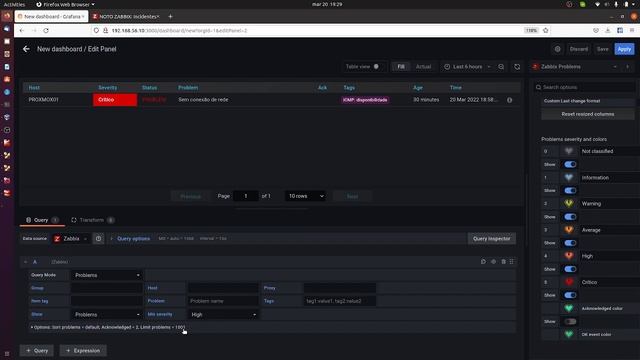Click the page number input field
Image resolution: width=640 pixels, height=360 pixels.
coord(246,196)
